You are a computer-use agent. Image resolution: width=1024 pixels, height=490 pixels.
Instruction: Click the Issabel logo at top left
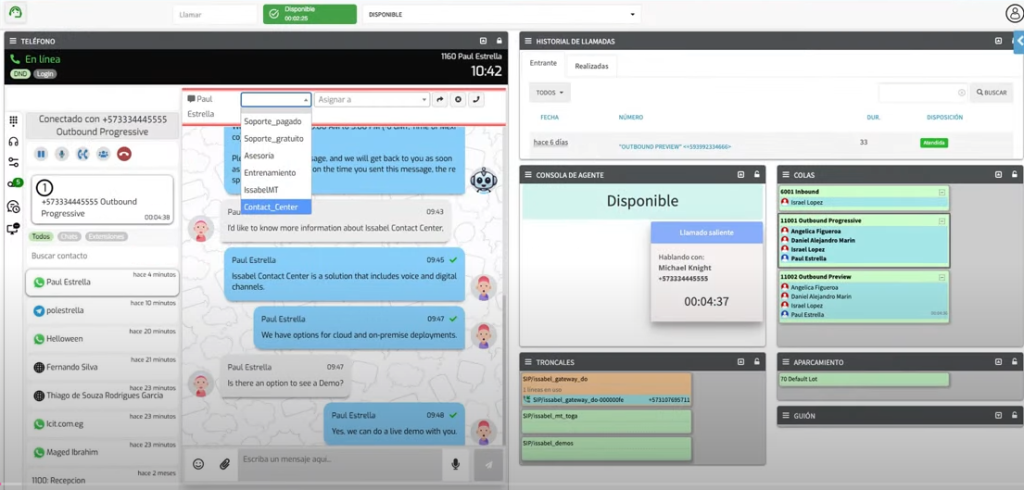14,12
